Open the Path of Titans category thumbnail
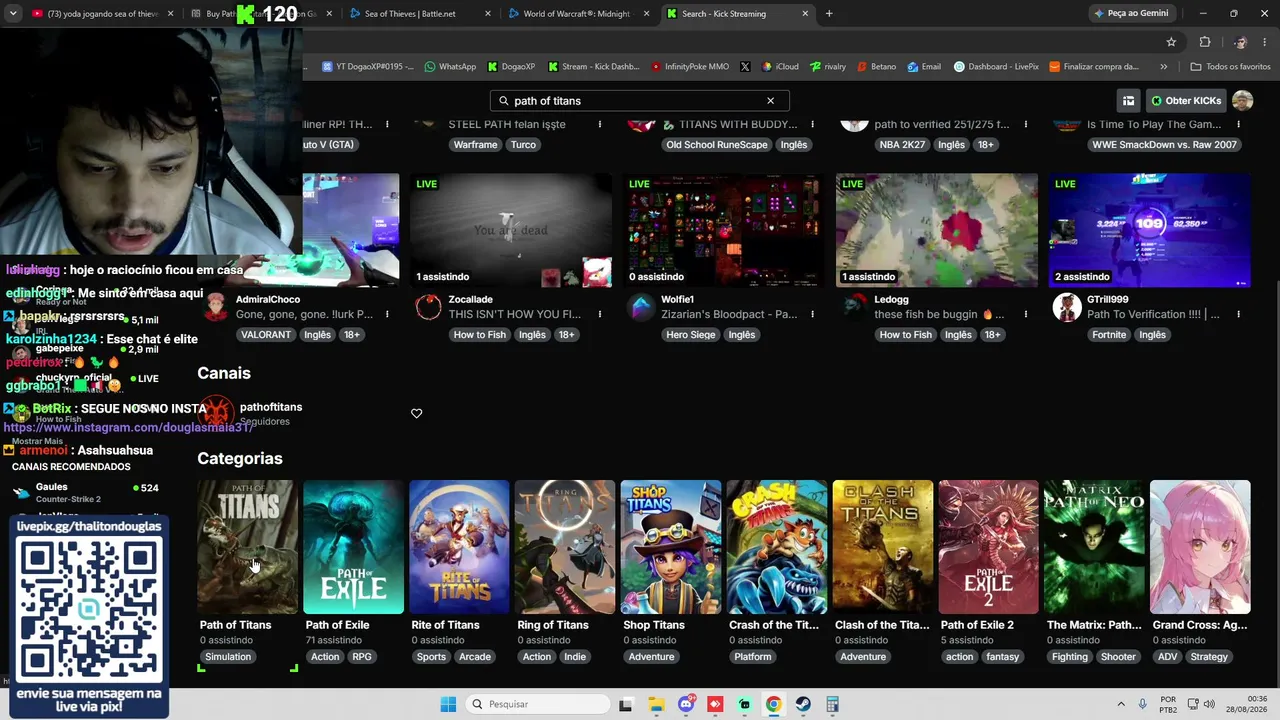1280x720 pixels. pyautogui.click(x=247, y=547)
